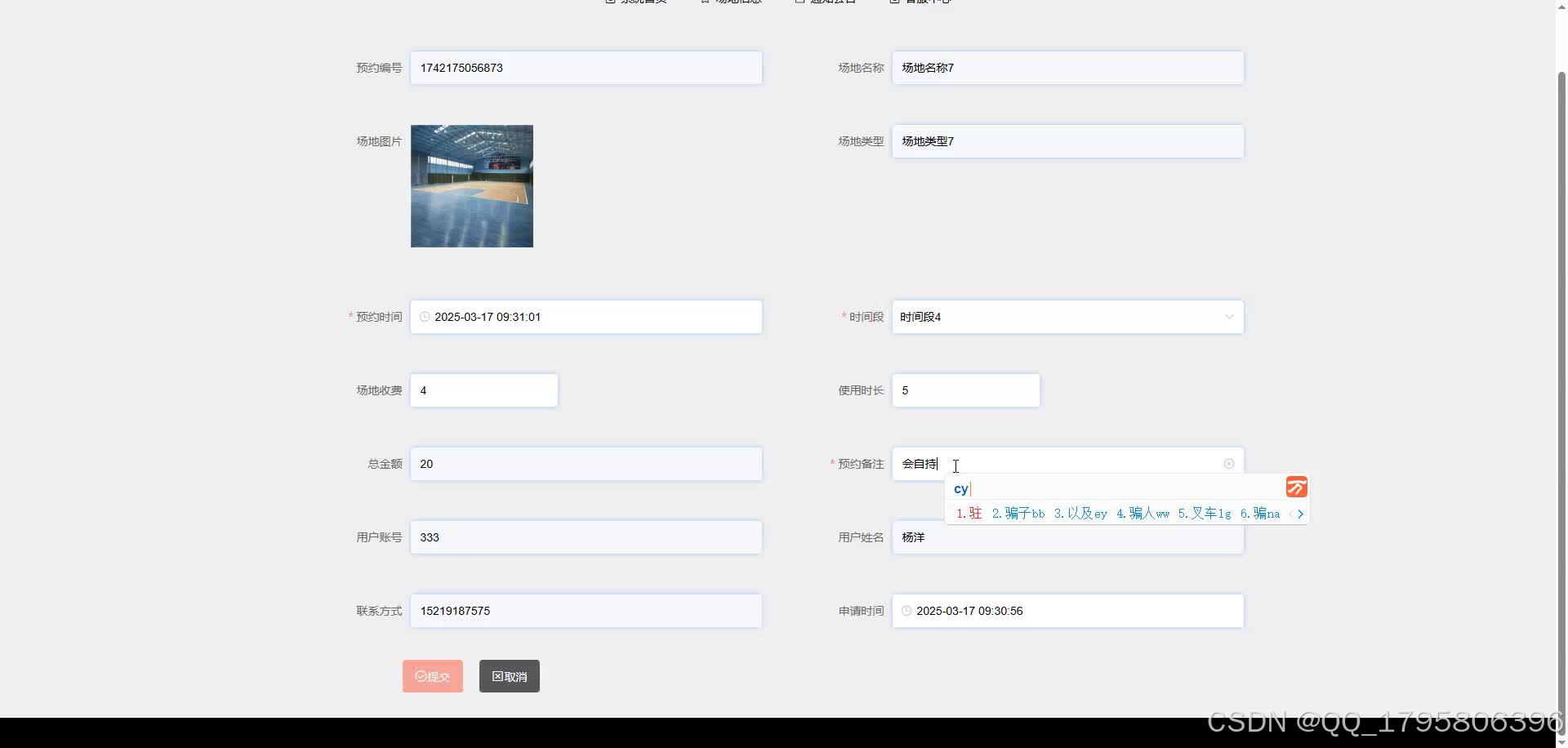The image size is (1568, 748).
Task: Choose IME candidate 1 驻
Action: pyautogui.click(x=969, y=514)
